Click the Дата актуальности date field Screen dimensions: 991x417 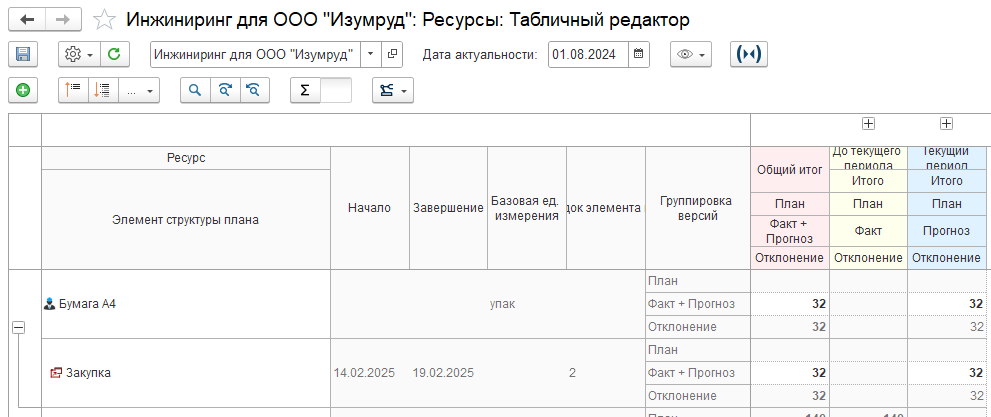(x=587, y=54)
